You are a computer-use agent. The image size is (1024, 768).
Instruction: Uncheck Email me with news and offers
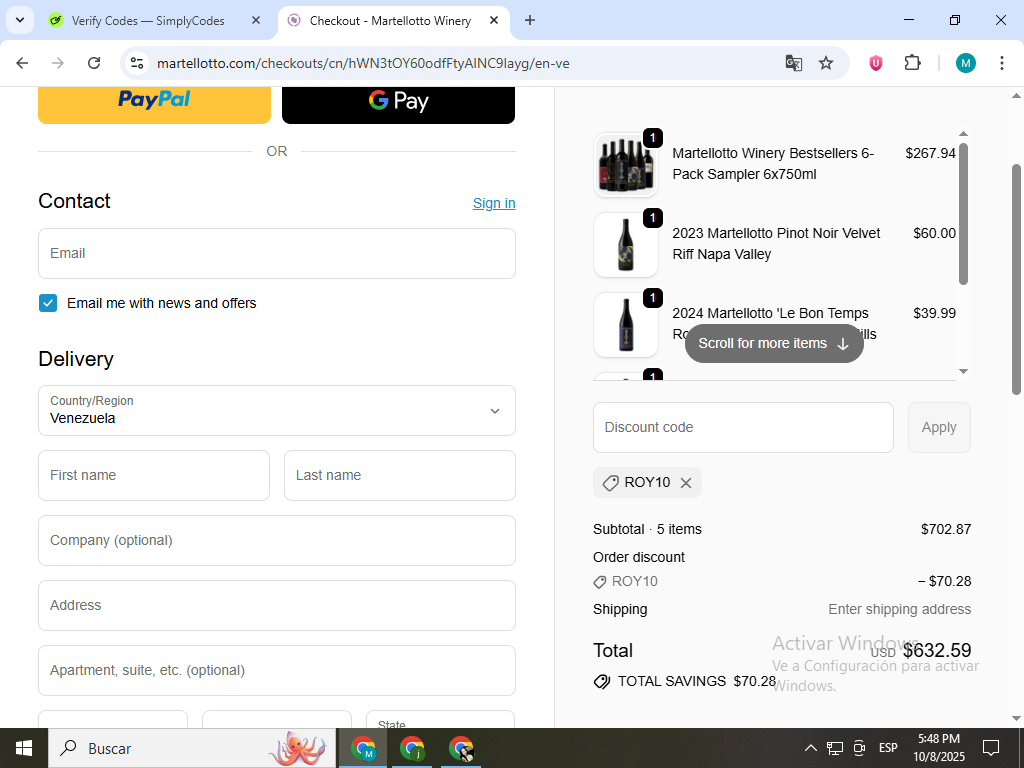pos(48,303)
